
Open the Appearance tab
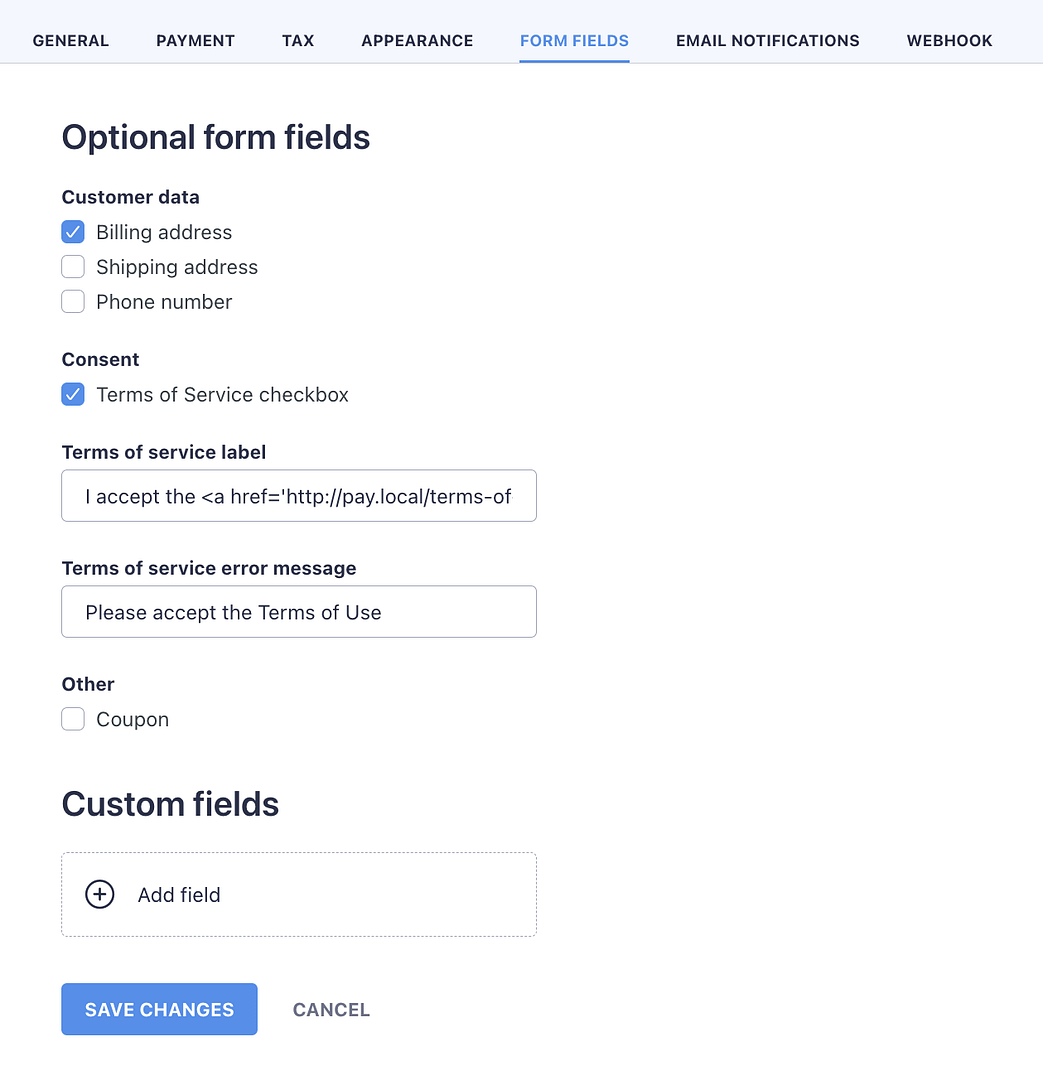tap(417, 41)
